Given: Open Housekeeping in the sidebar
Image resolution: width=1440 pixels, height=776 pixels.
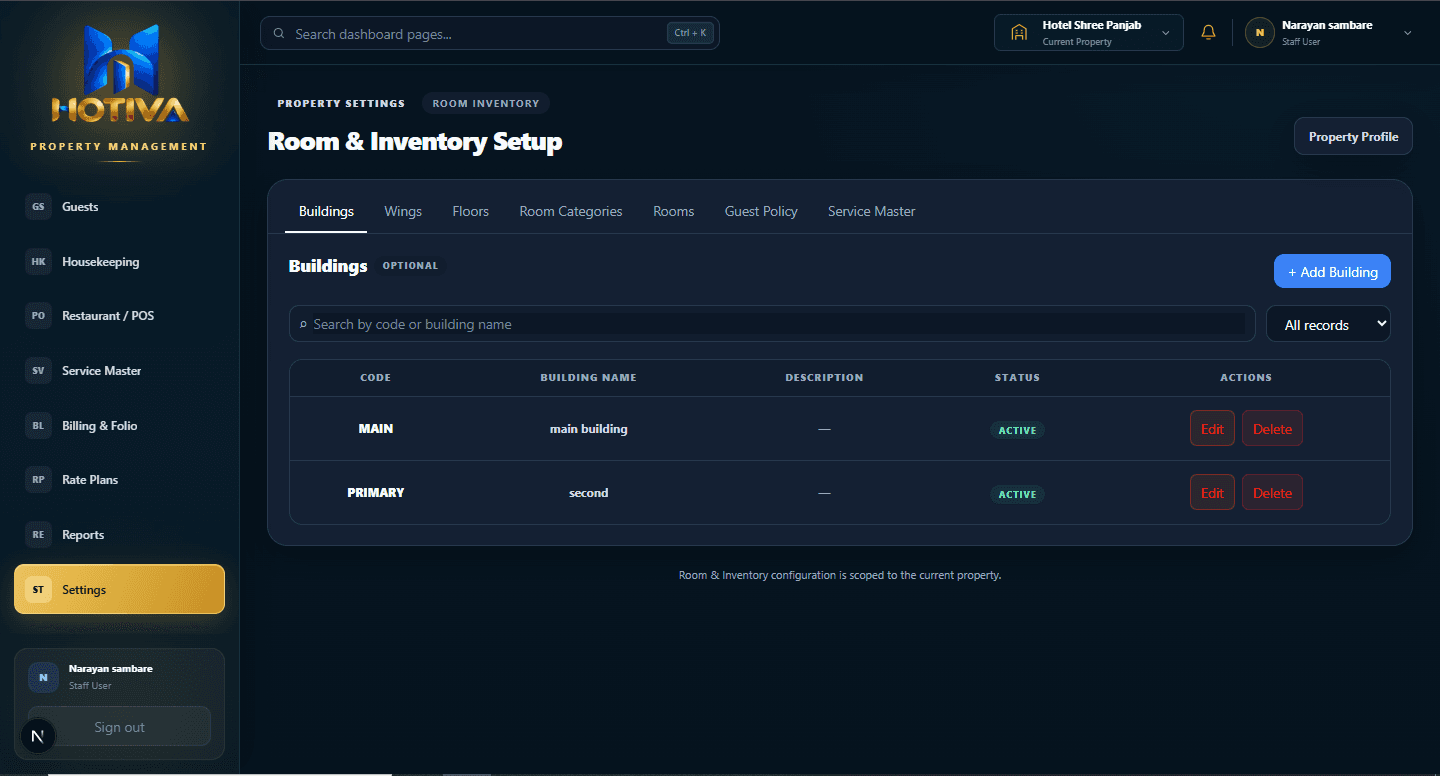Looking at the screenshot, I should point(119,262).
